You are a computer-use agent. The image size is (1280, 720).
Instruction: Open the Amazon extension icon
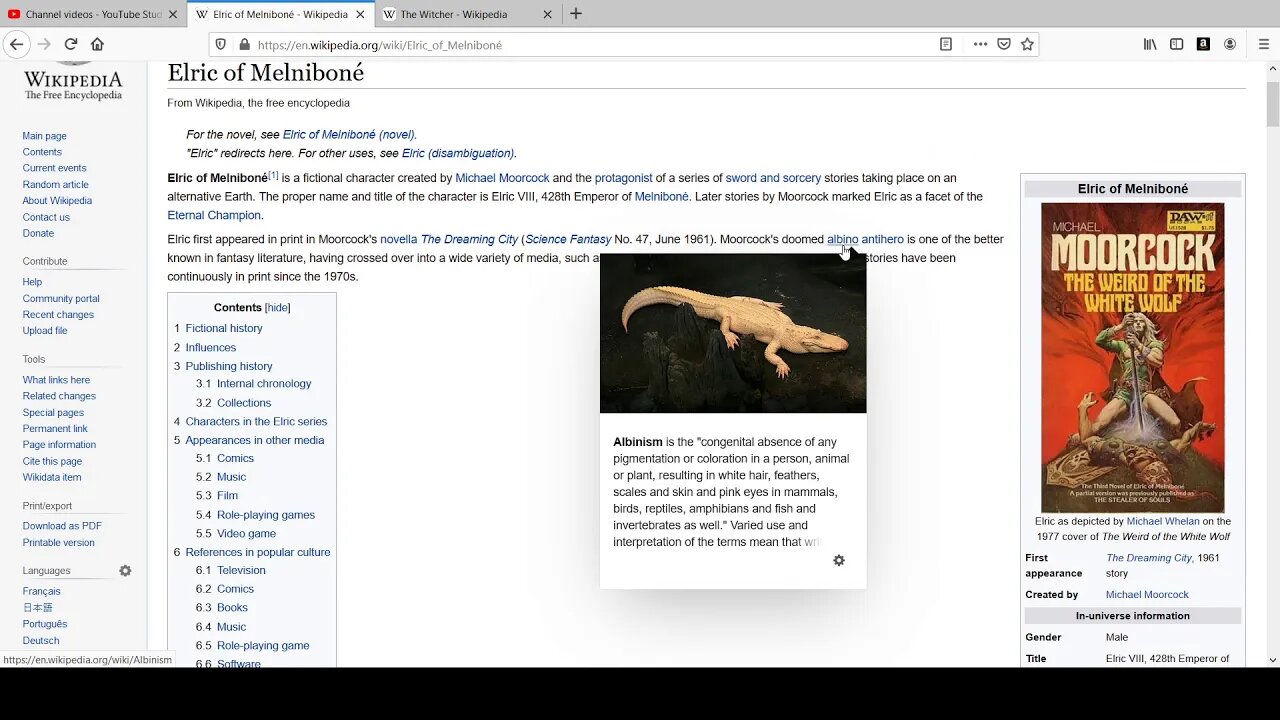click(1203, 44)
